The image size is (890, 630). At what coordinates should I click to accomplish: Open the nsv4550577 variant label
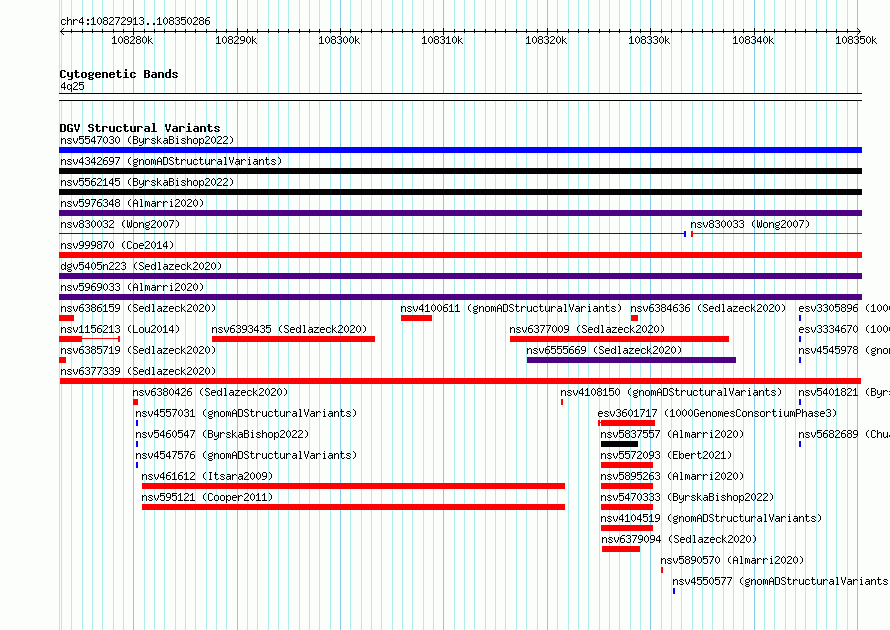pyautogui.click(x=780, y=581)
